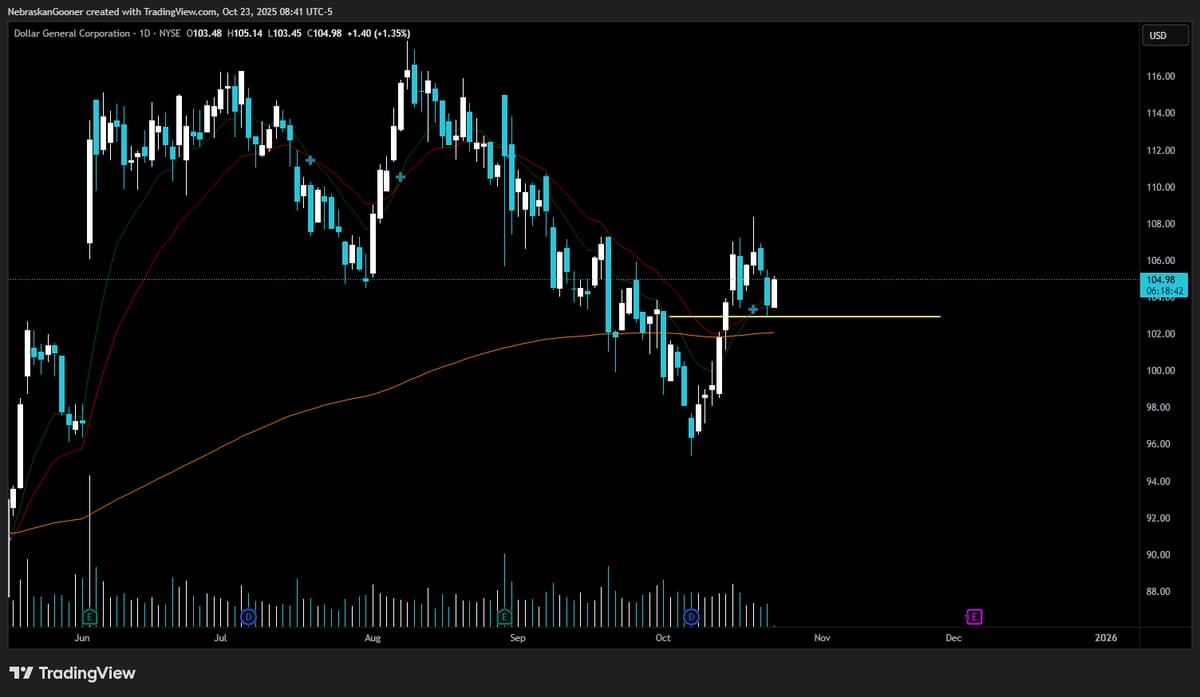This screenshot has height=697, width=1200.
Task: Click the blue dividend marker near July on the timeline
Action: [248, 617]
